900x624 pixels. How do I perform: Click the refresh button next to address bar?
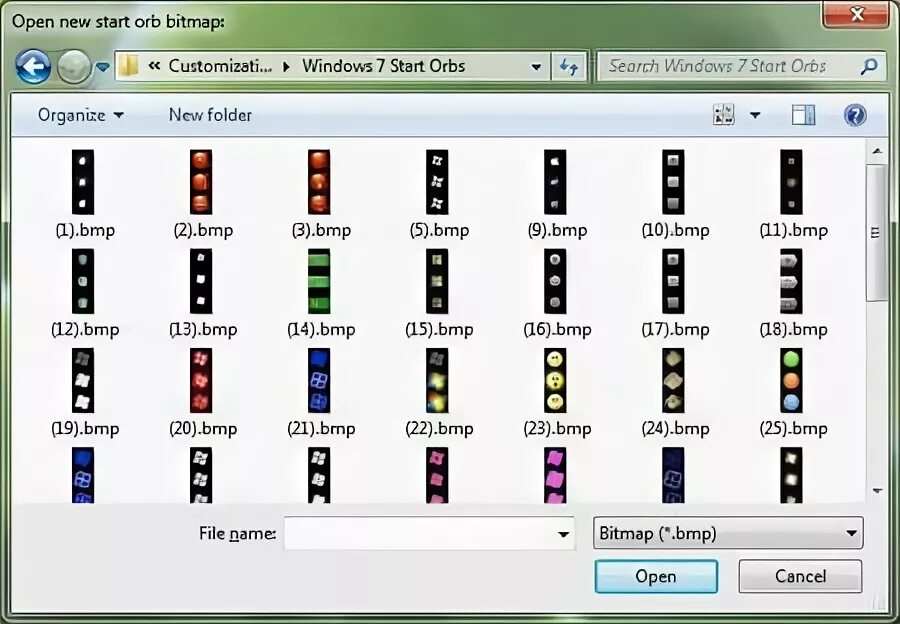568,67
